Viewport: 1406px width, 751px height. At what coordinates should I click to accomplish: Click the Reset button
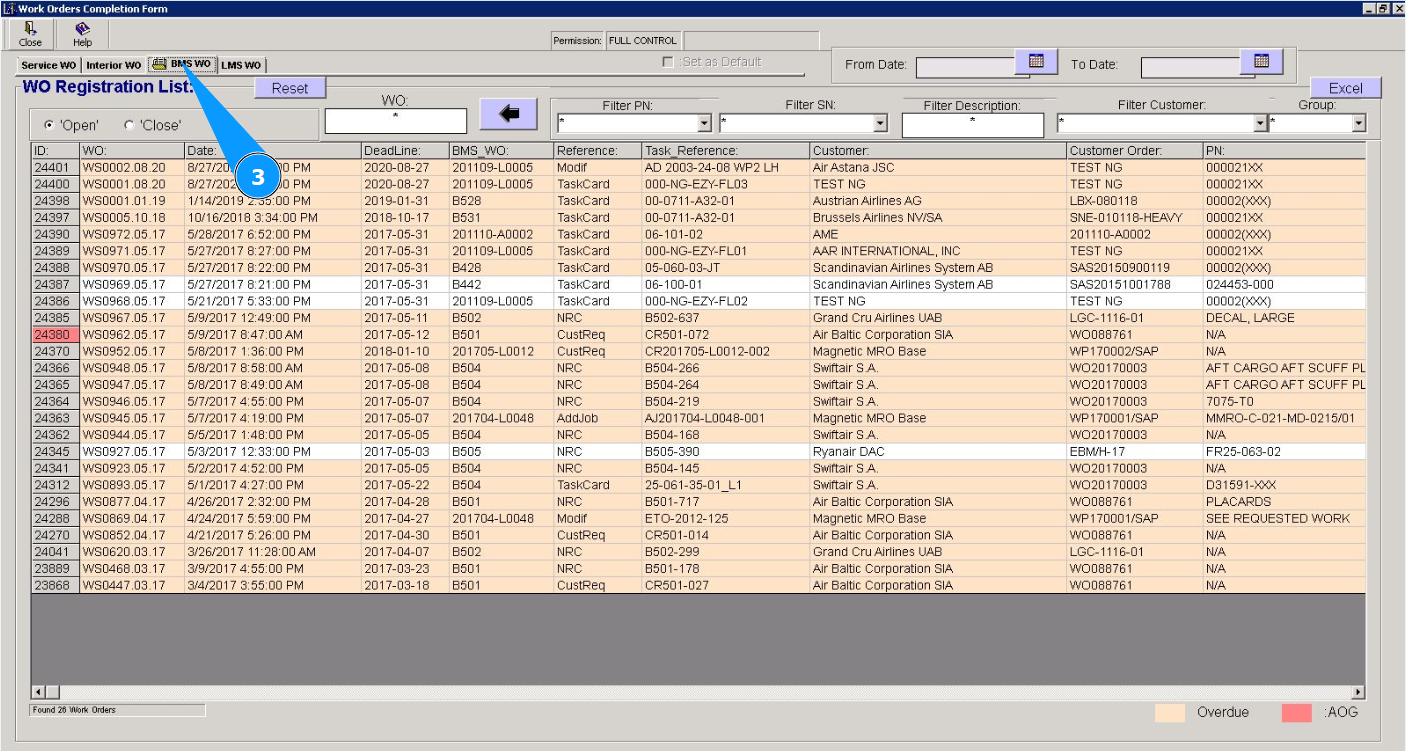[290, 88]
